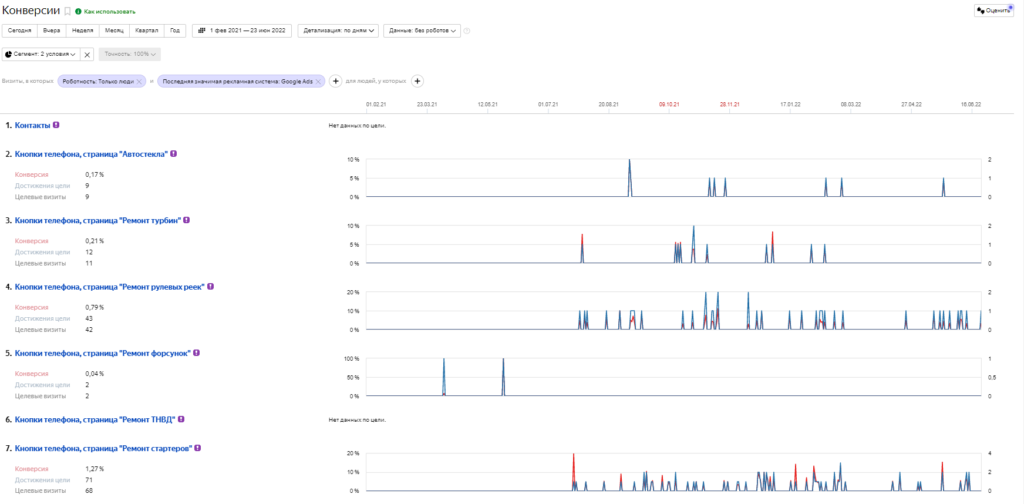Click Нет данных по цели text in the "Ремонт ТНВД" row
This screenshot has height=504, width=1024.
[x=357, y=420]
